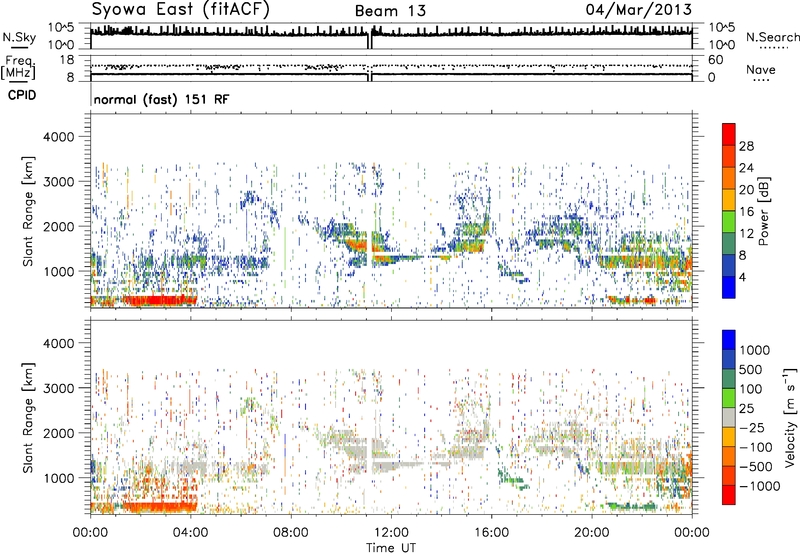Pick the light green 12–16 dB Power segment

(x=729, y=222)
